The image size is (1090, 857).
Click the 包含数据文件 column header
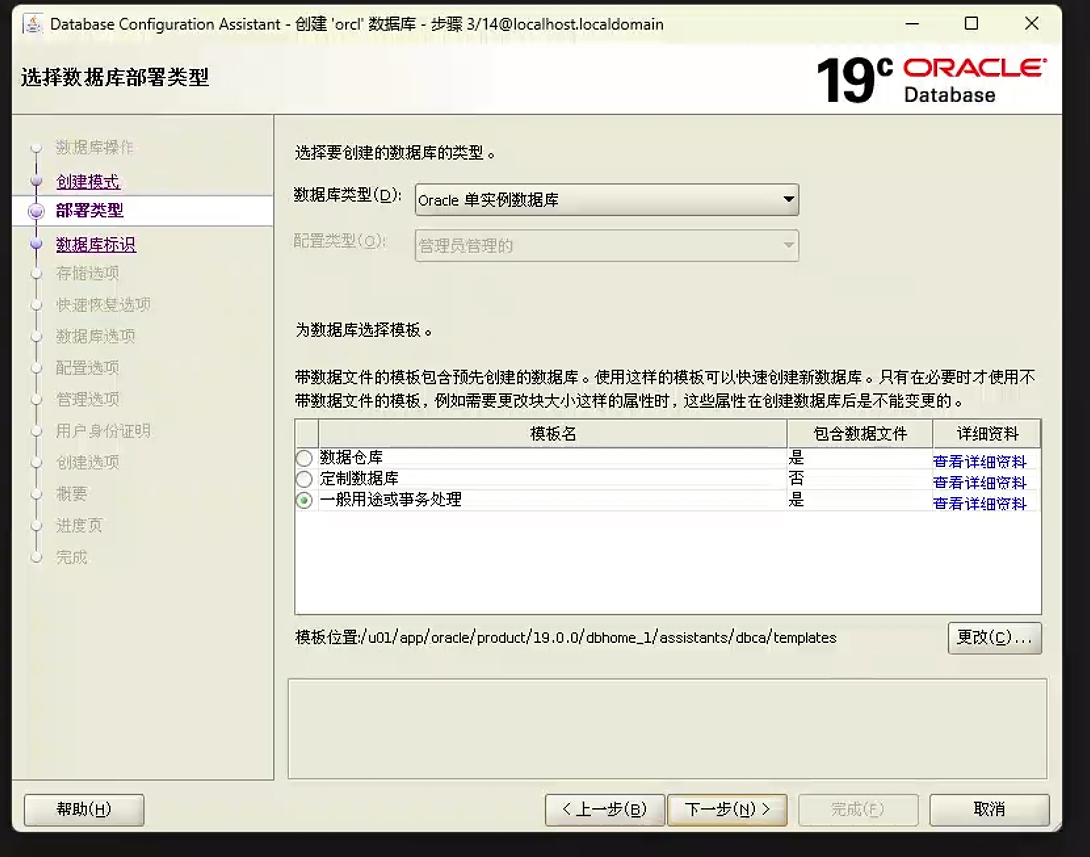[860, 434]
